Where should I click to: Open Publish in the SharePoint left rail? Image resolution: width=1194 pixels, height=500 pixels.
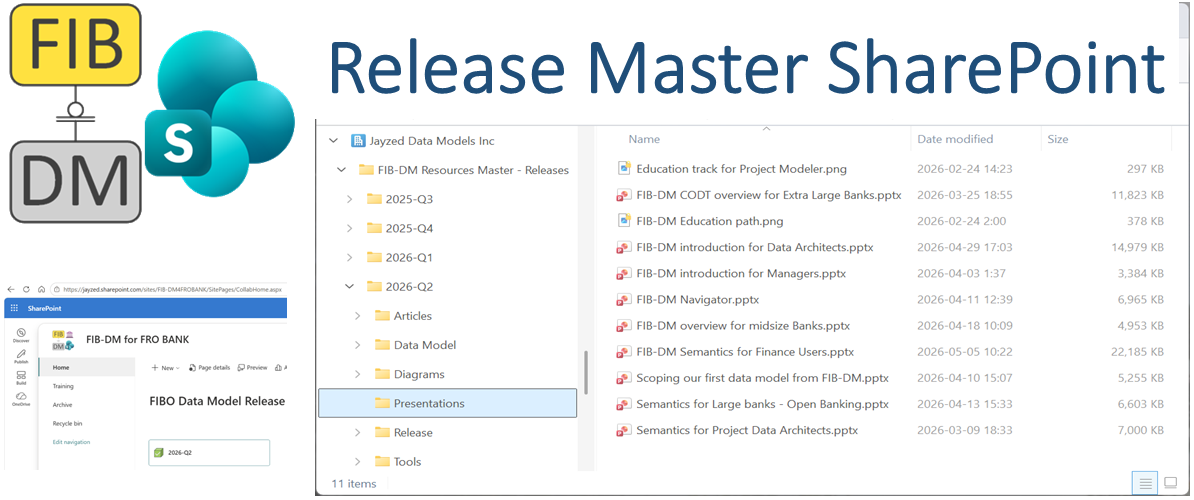point(21,357)
